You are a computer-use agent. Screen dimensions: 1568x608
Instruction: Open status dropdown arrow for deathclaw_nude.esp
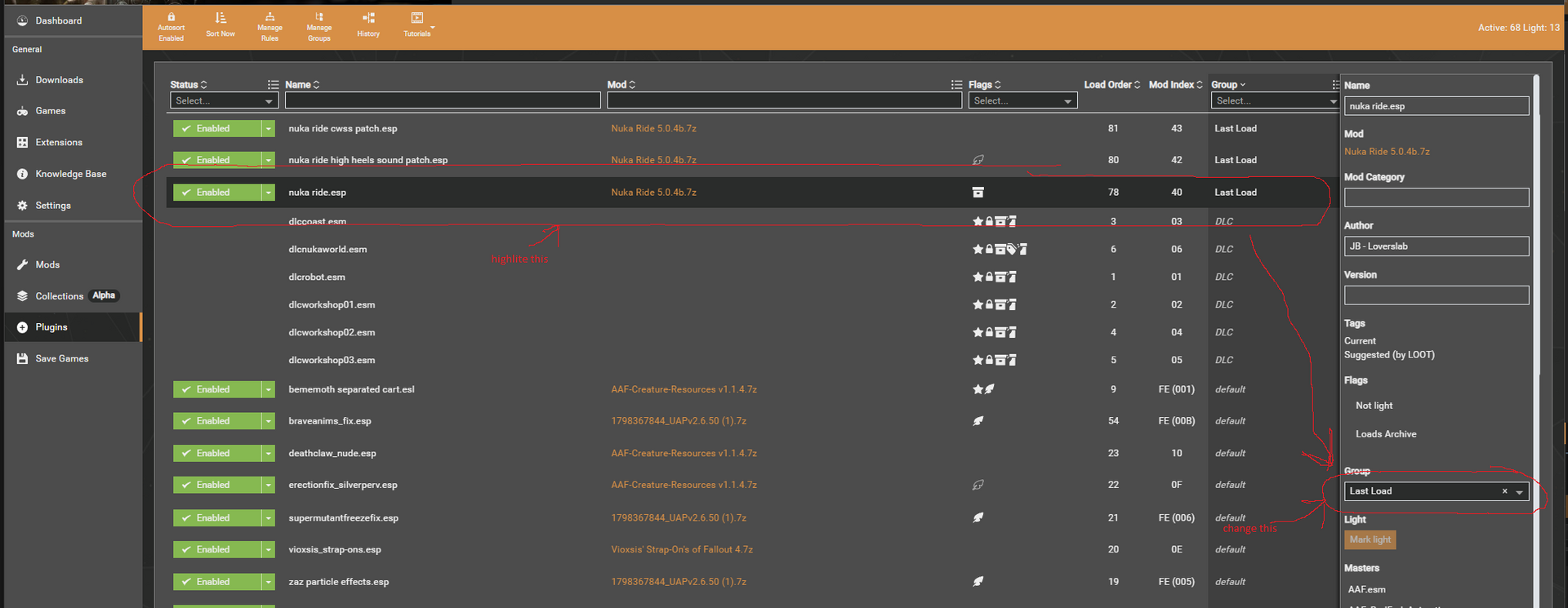click(x=269, y=453)
